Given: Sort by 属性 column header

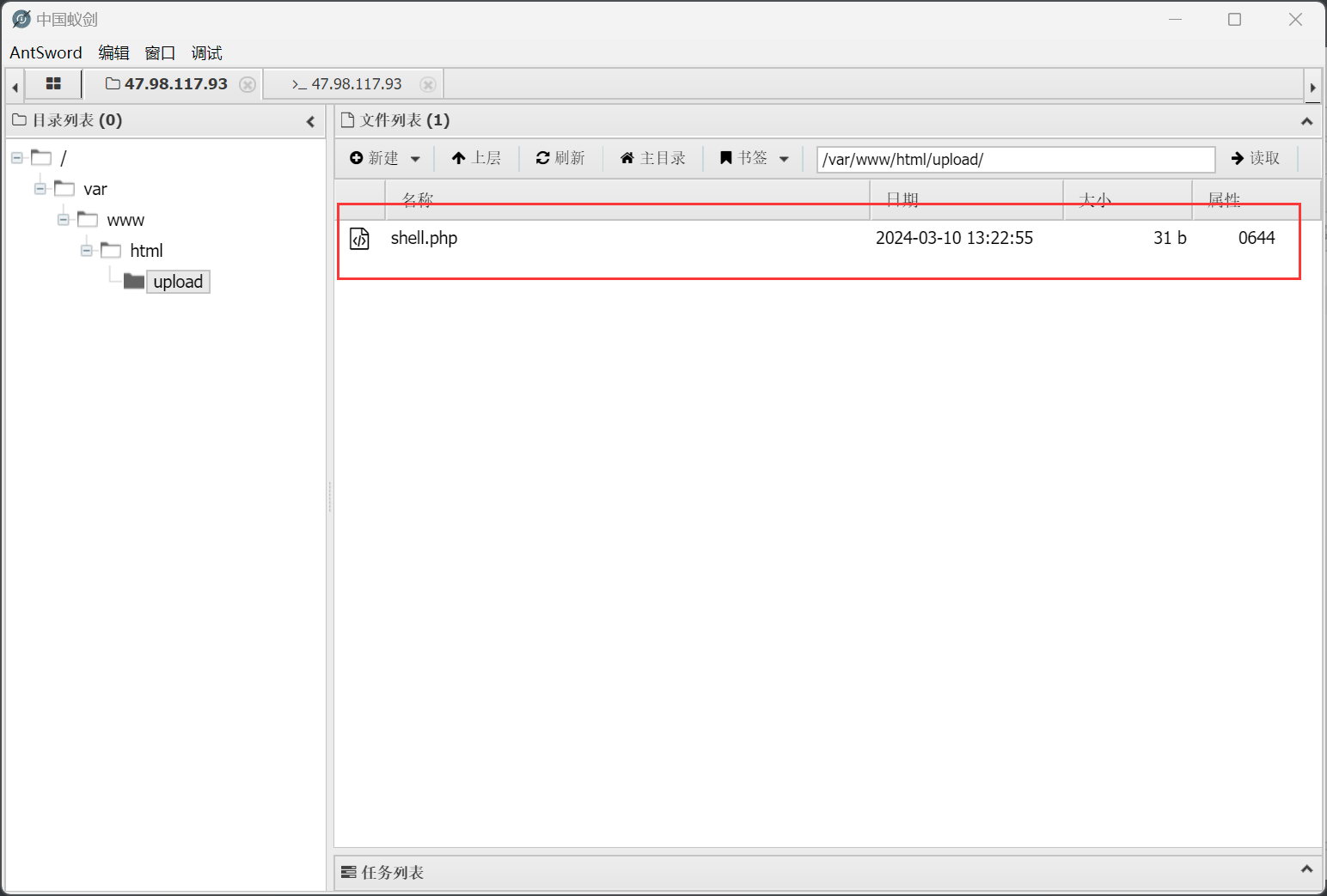Looking at the screenshot, I should 1256,200.
